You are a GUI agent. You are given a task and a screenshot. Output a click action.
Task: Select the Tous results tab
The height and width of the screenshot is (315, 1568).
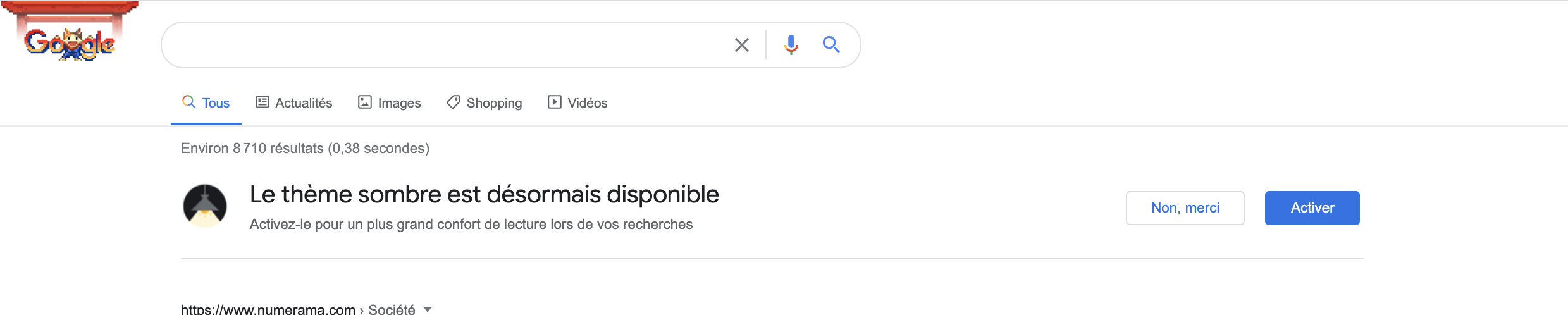coord(206,102)
